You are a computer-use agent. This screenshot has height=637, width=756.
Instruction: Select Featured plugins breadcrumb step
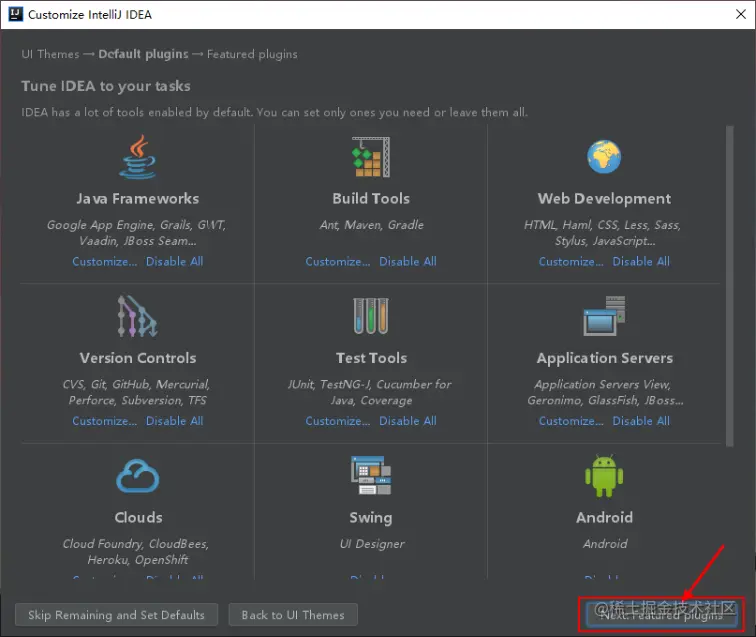(252, 54)
